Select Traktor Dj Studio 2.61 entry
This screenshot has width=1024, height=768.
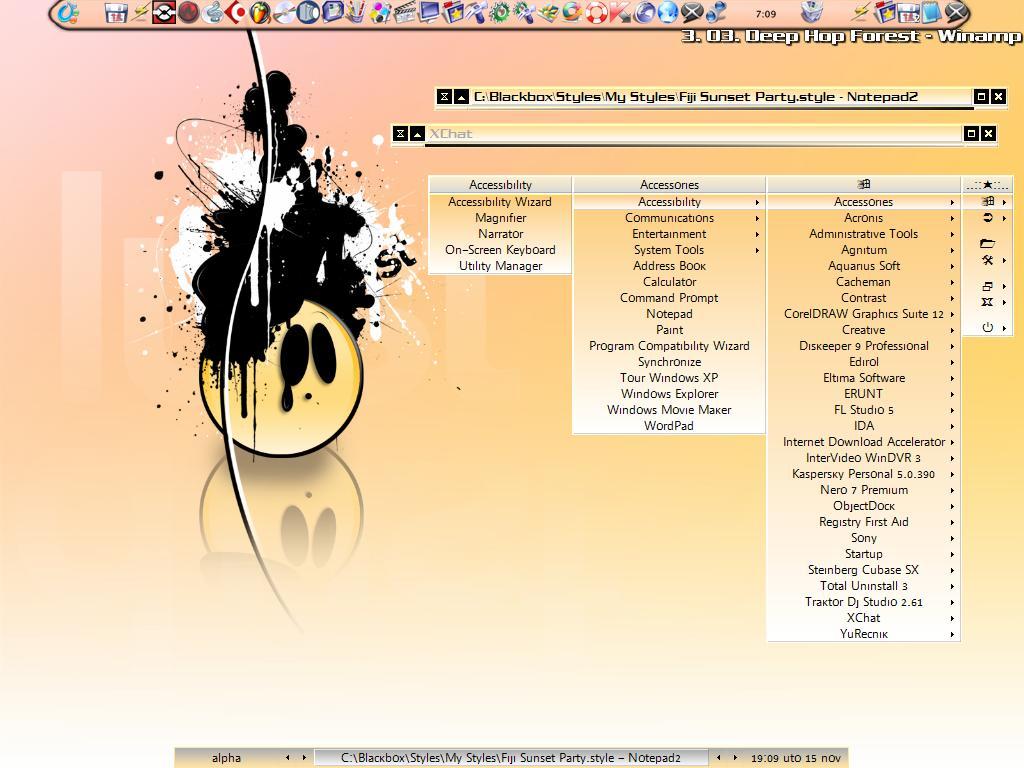point(863,602)
